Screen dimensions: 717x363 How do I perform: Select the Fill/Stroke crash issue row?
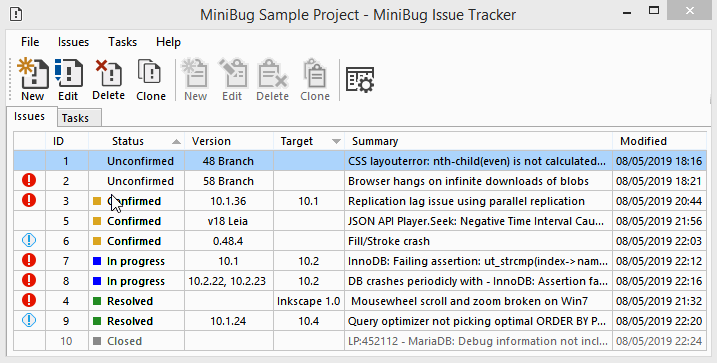point(360,241)
